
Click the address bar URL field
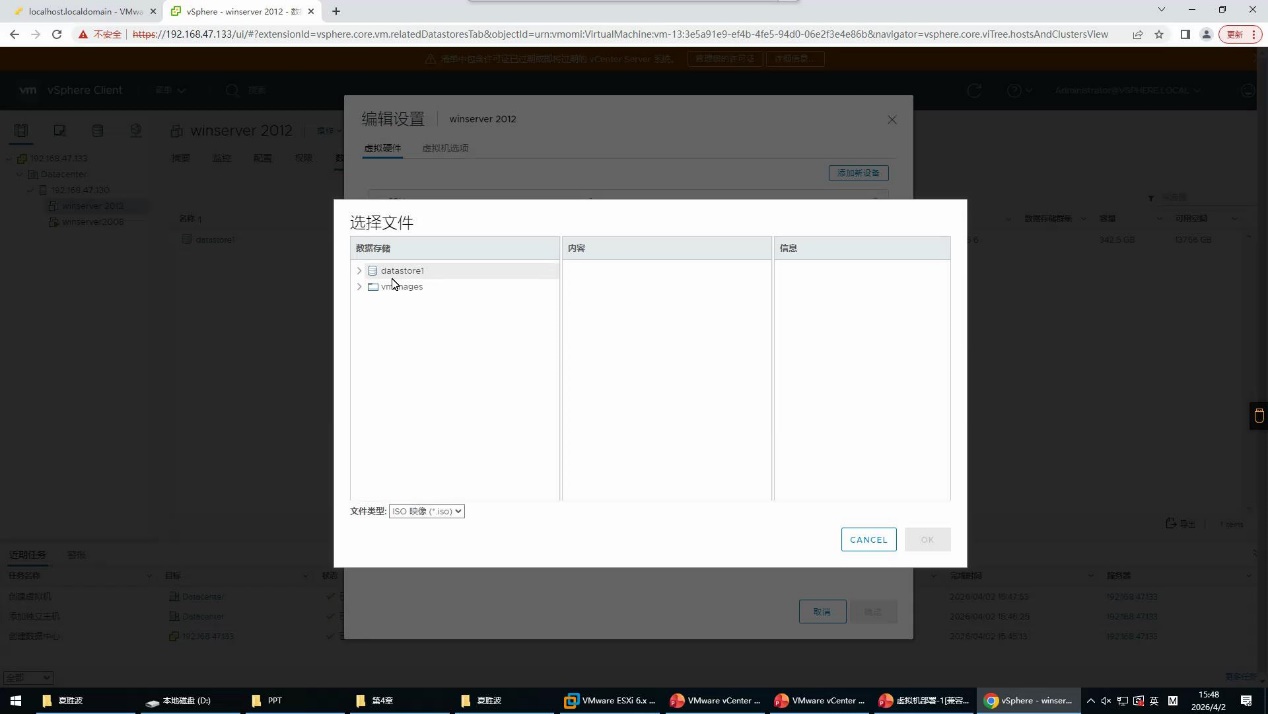tap(620, 34)
